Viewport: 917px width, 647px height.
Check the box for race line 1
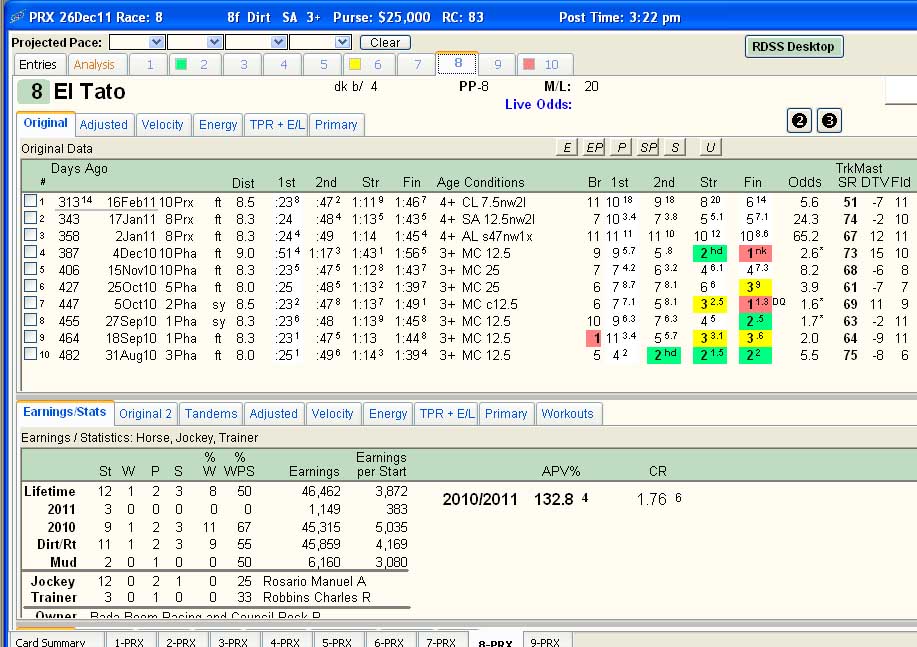30,201
